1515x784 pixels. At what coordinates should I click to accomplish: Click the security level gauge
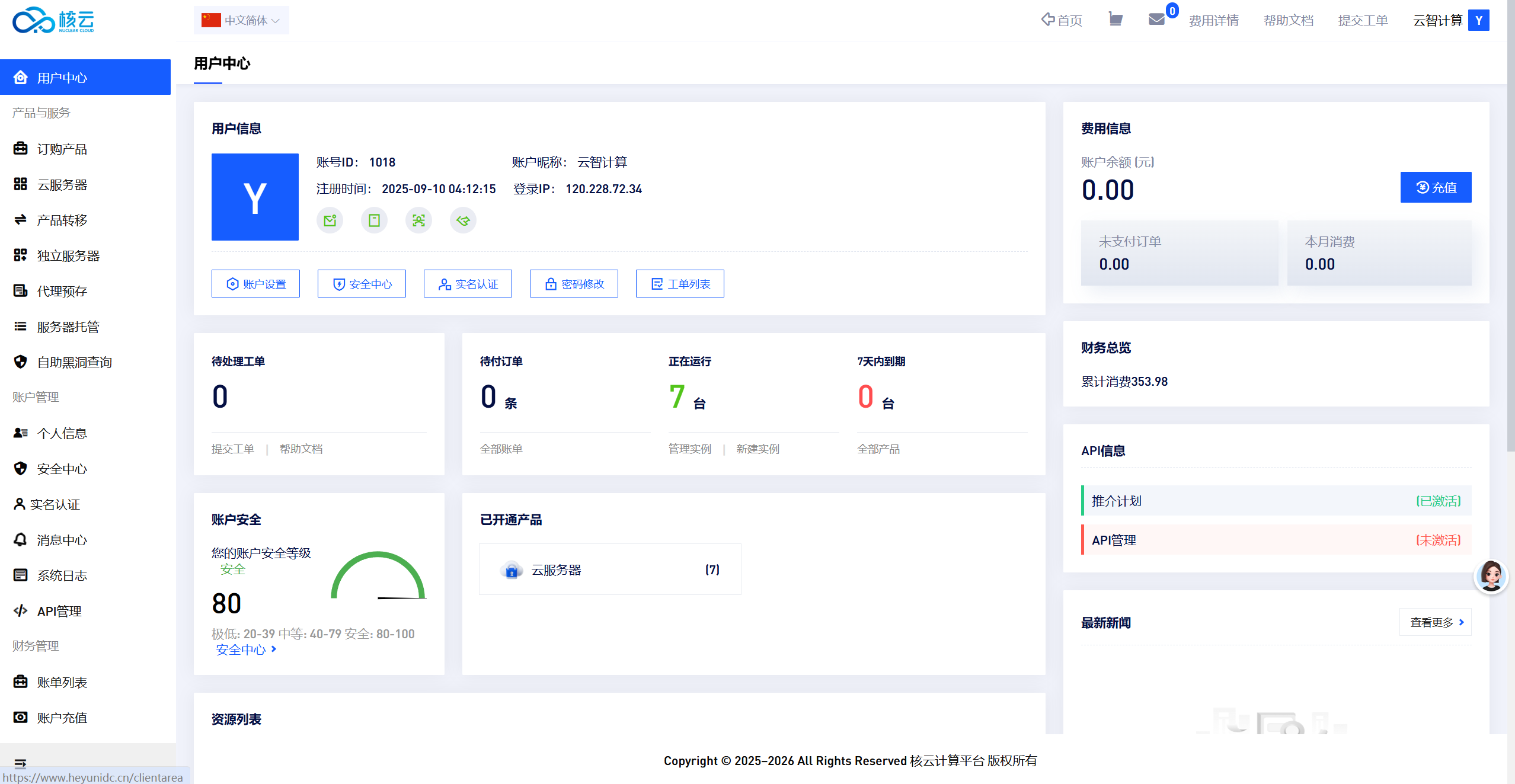[x=378, y=575]
